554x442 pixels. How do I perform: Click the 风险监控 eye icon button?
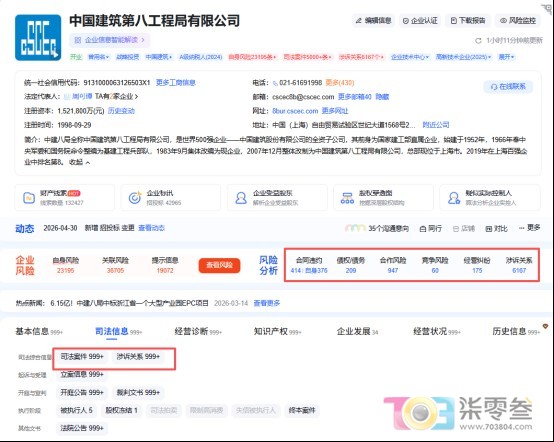click(518, 21)
